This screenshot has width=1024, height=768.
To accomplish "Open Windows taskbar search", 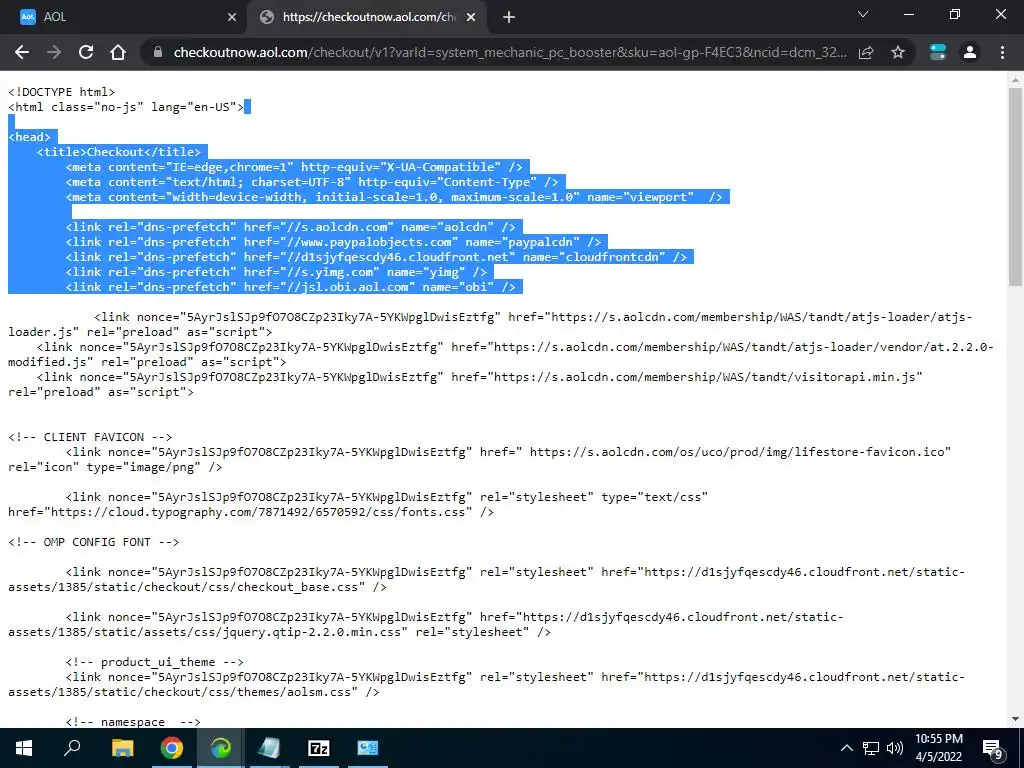I will [x=72, y=748].
